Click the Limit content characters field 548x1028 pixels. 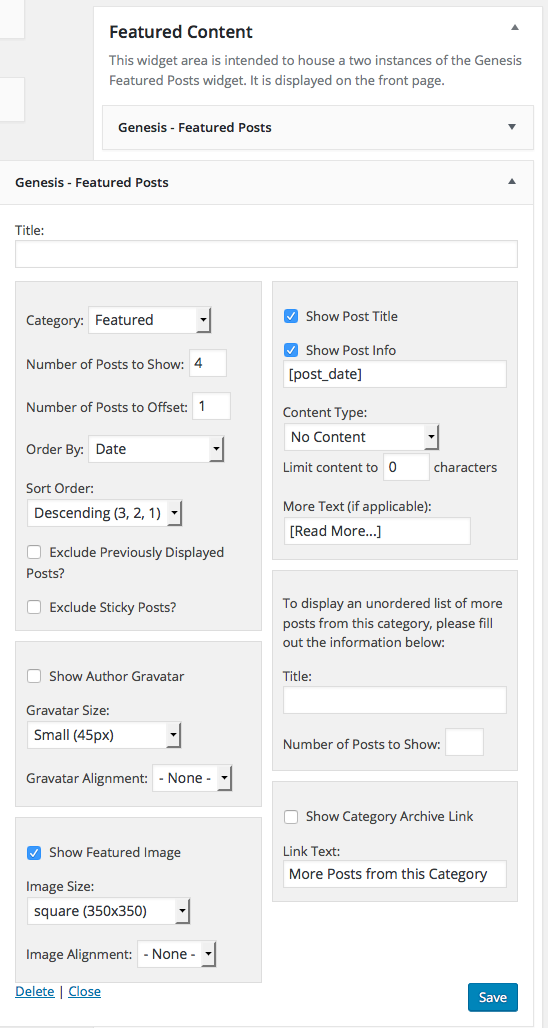point(406,467)
